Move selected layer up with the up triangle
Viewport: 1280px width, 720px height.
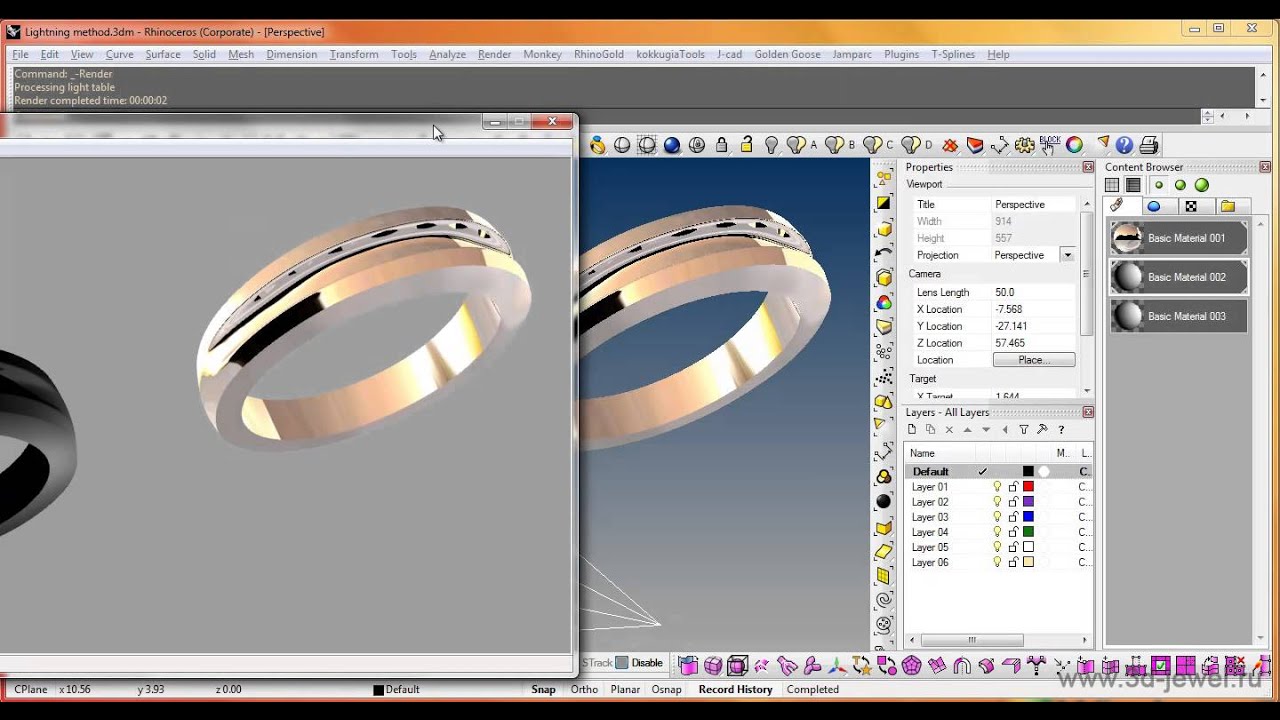tap(967, 430)
